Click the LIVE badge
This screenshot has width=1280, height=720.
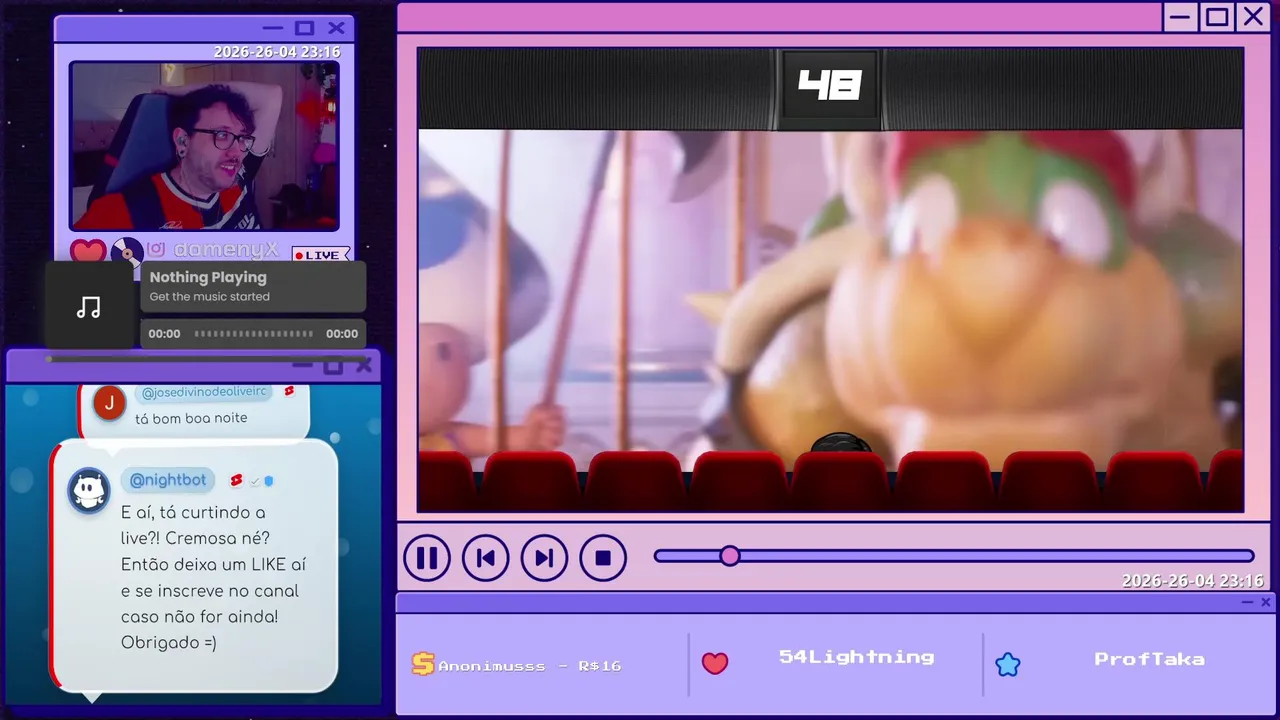(321, 255)
